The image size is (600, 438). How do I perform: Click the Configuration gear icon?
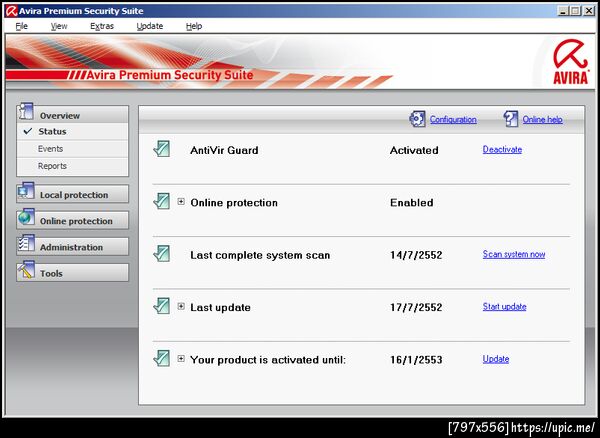click(417, 119)
